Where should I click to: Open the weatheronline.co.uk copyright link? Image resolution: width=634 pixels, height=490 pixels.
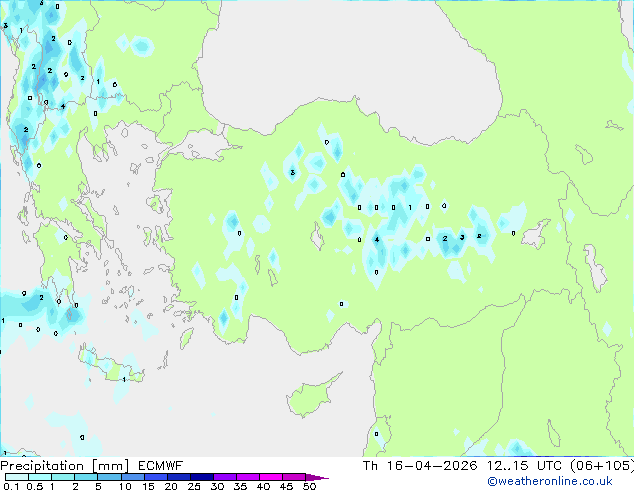pyautogui.click(x=550, y=481)
